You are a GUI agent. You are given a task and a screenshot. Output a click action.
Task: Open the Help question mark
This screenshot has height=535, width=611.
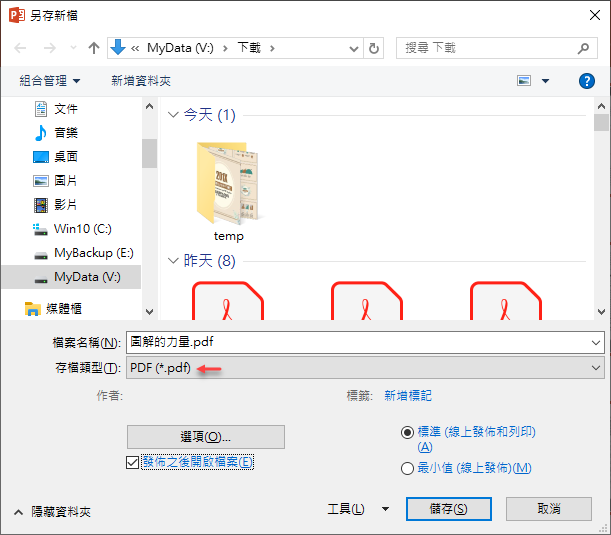586,81
